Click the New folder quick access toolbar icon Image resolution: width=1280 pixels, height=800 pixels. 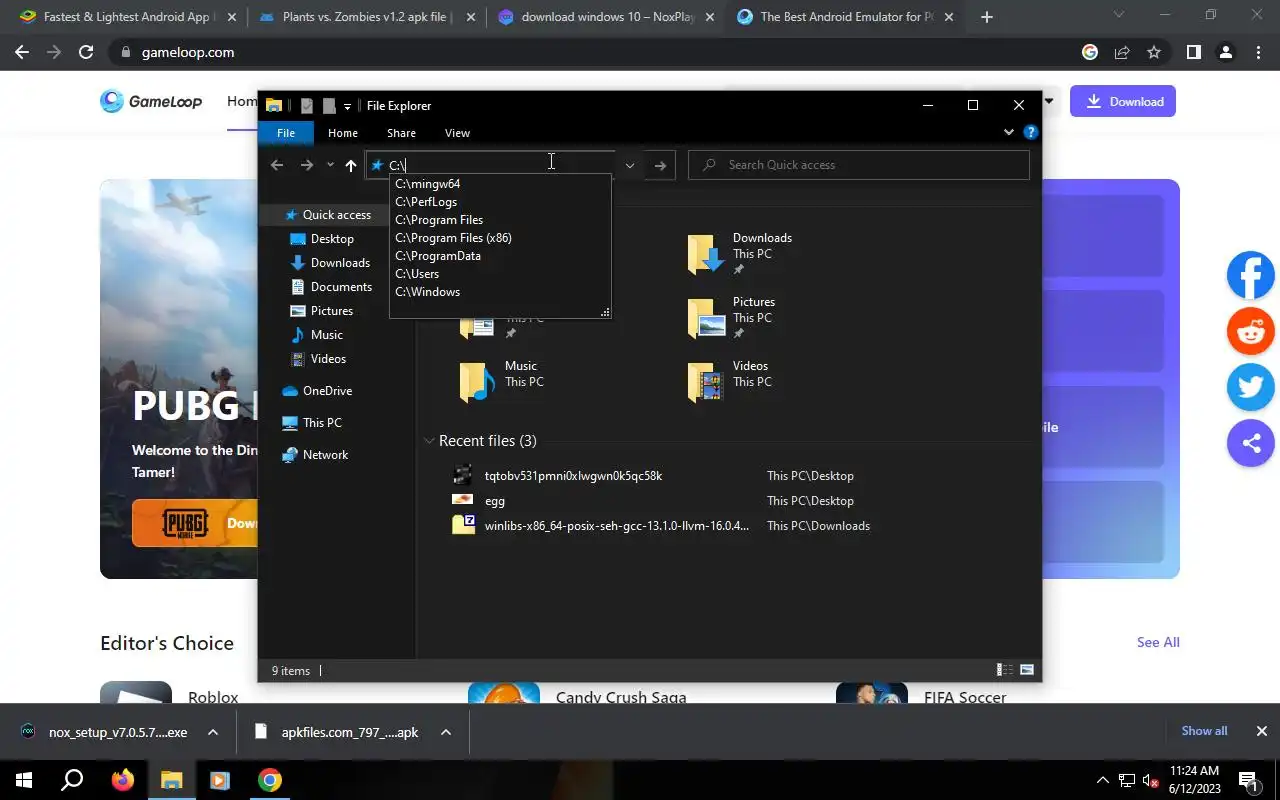click(x=328, y=106)
